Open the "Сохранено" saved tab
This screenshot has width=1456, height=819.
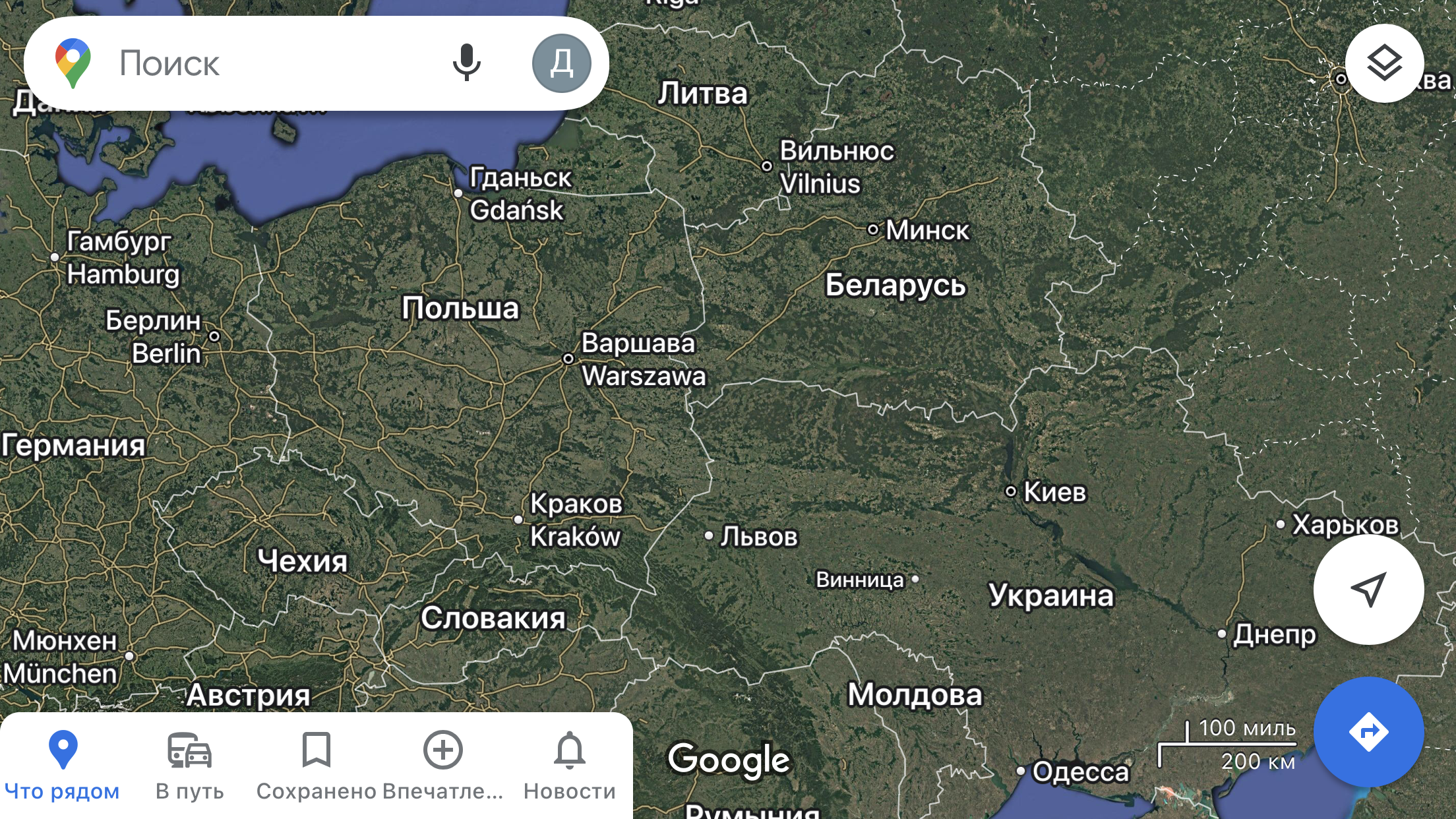tap(316, 766)
